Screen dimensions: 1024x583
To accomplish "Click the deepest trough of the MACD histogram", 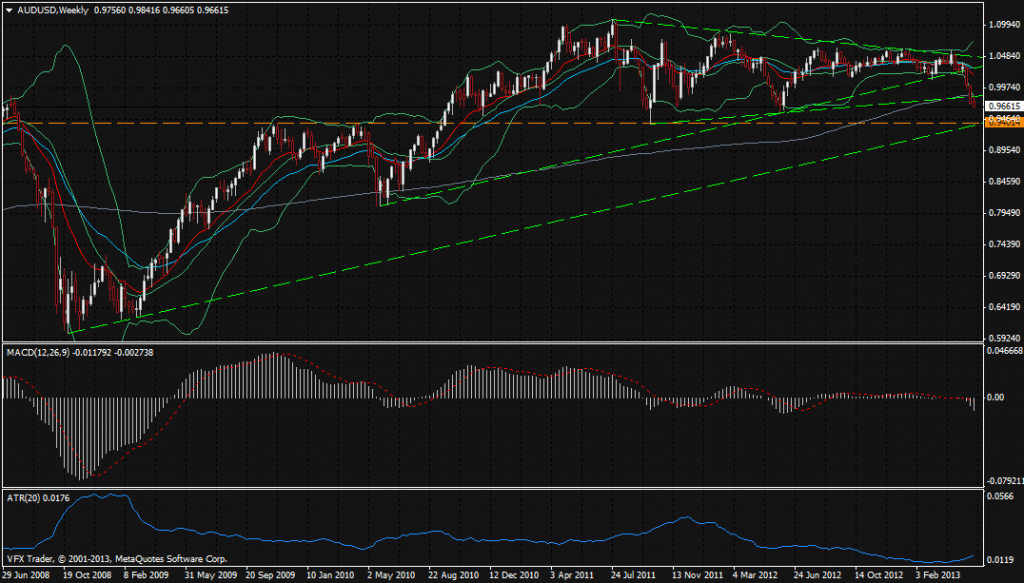I will [82, 476].
